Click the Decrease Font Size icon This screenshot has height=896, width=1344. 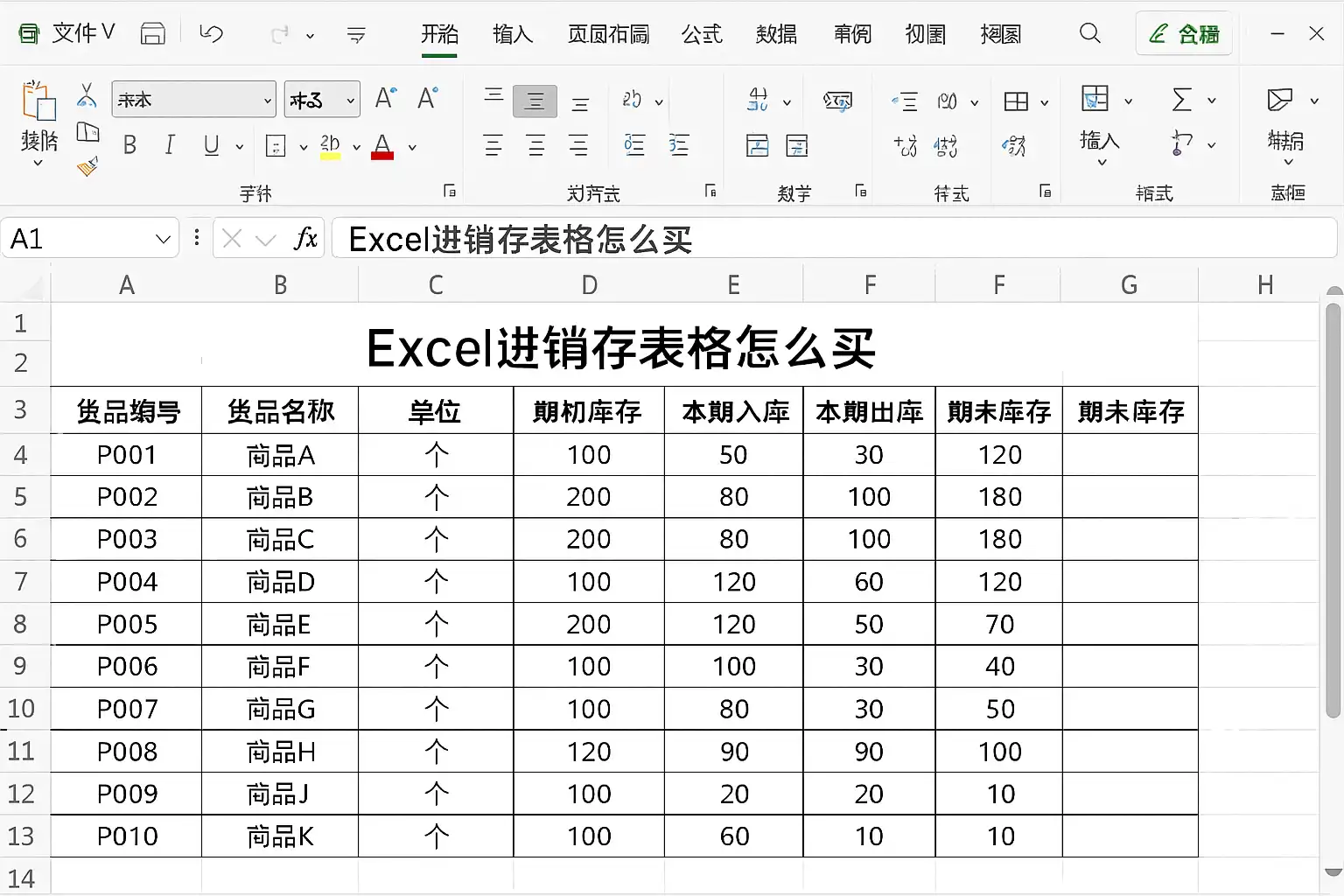428,97
